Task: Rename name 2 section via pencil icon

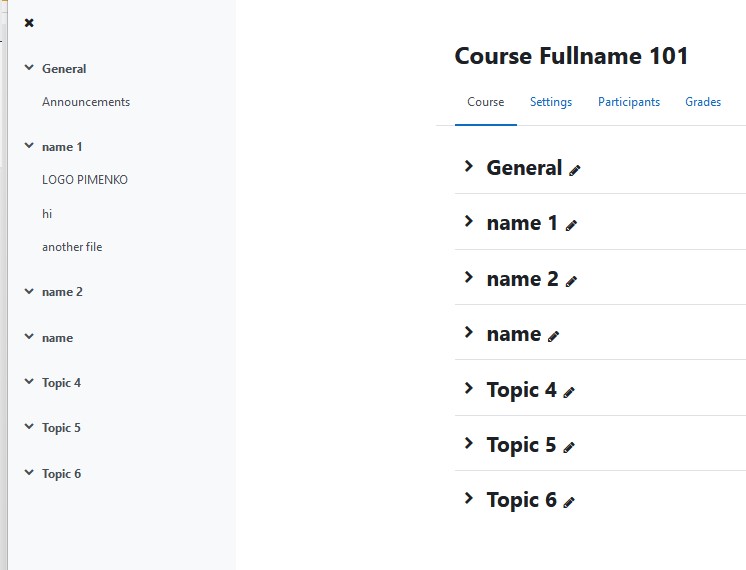Action: point(571,281)
